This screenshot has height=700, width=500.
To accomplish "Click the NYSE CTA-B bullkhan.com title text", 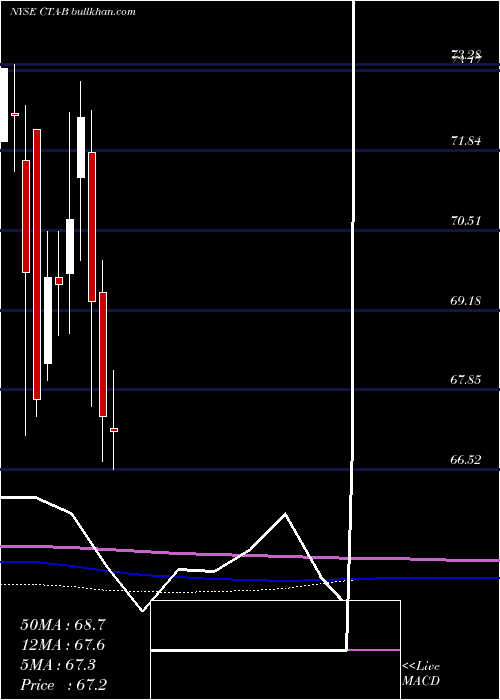I will 72,12.
